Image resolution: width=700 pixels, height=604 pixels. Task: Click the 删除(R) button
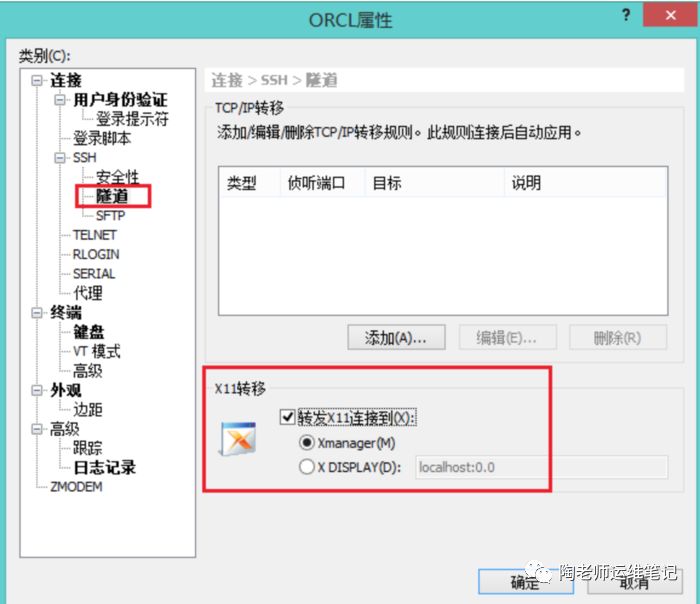618,337
